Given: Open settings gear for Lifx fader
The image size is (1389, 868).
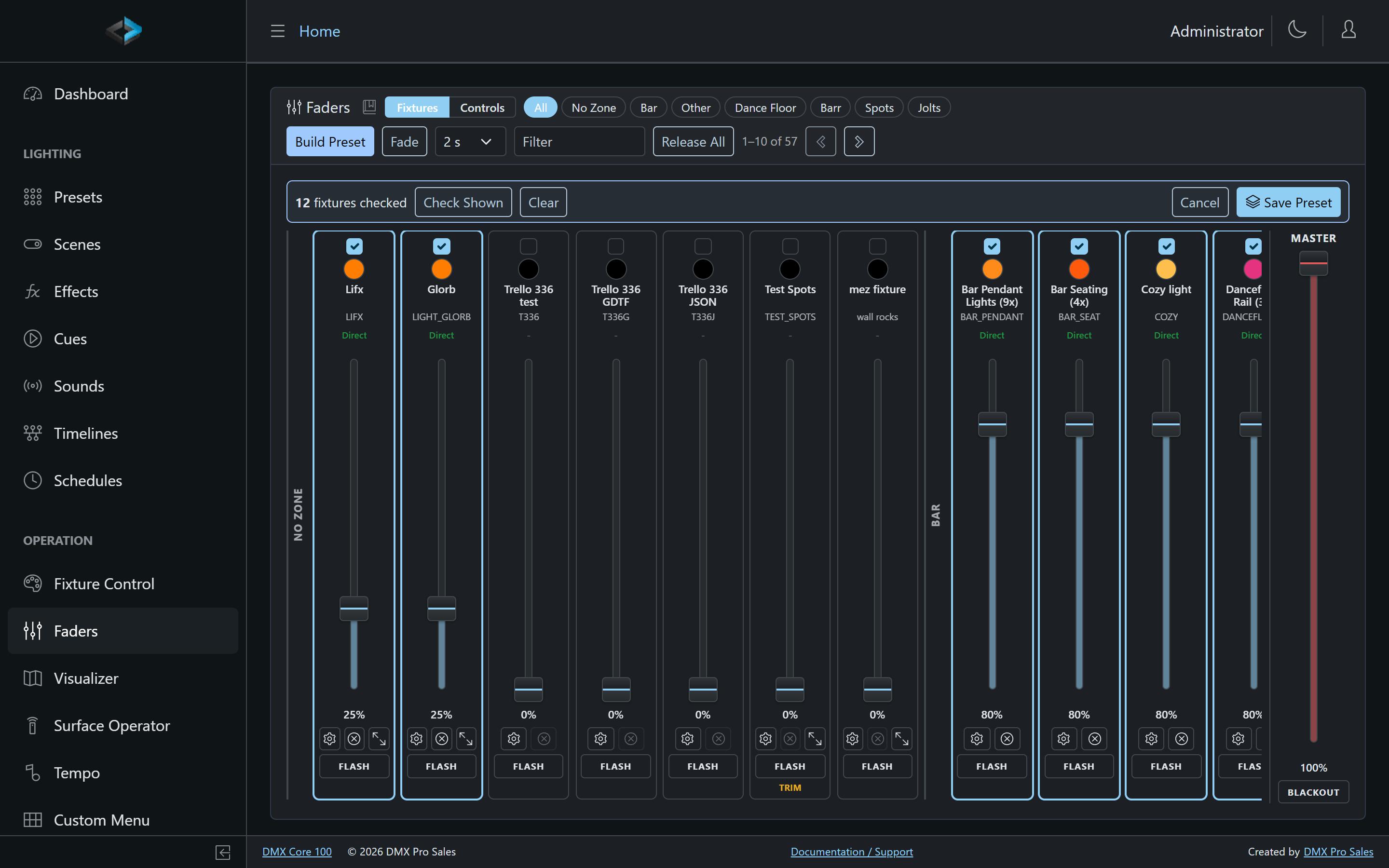Looking at the screenshot, I should point(329,738).
